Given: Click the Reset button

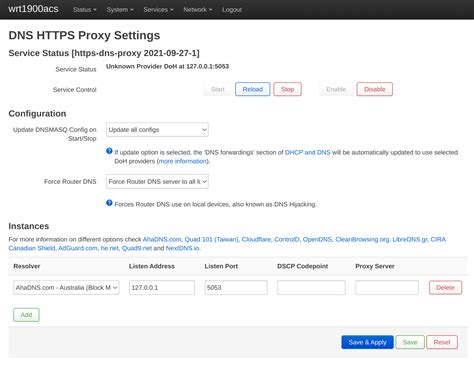Looking at the screenshot, I should 442,342.
